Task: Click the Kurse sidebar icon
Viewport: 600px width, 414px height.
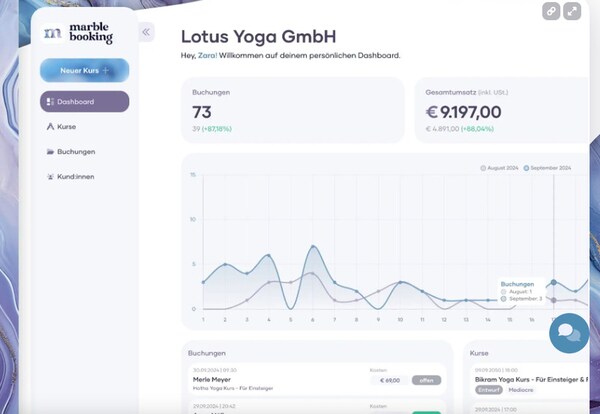Action: (50, 127)
